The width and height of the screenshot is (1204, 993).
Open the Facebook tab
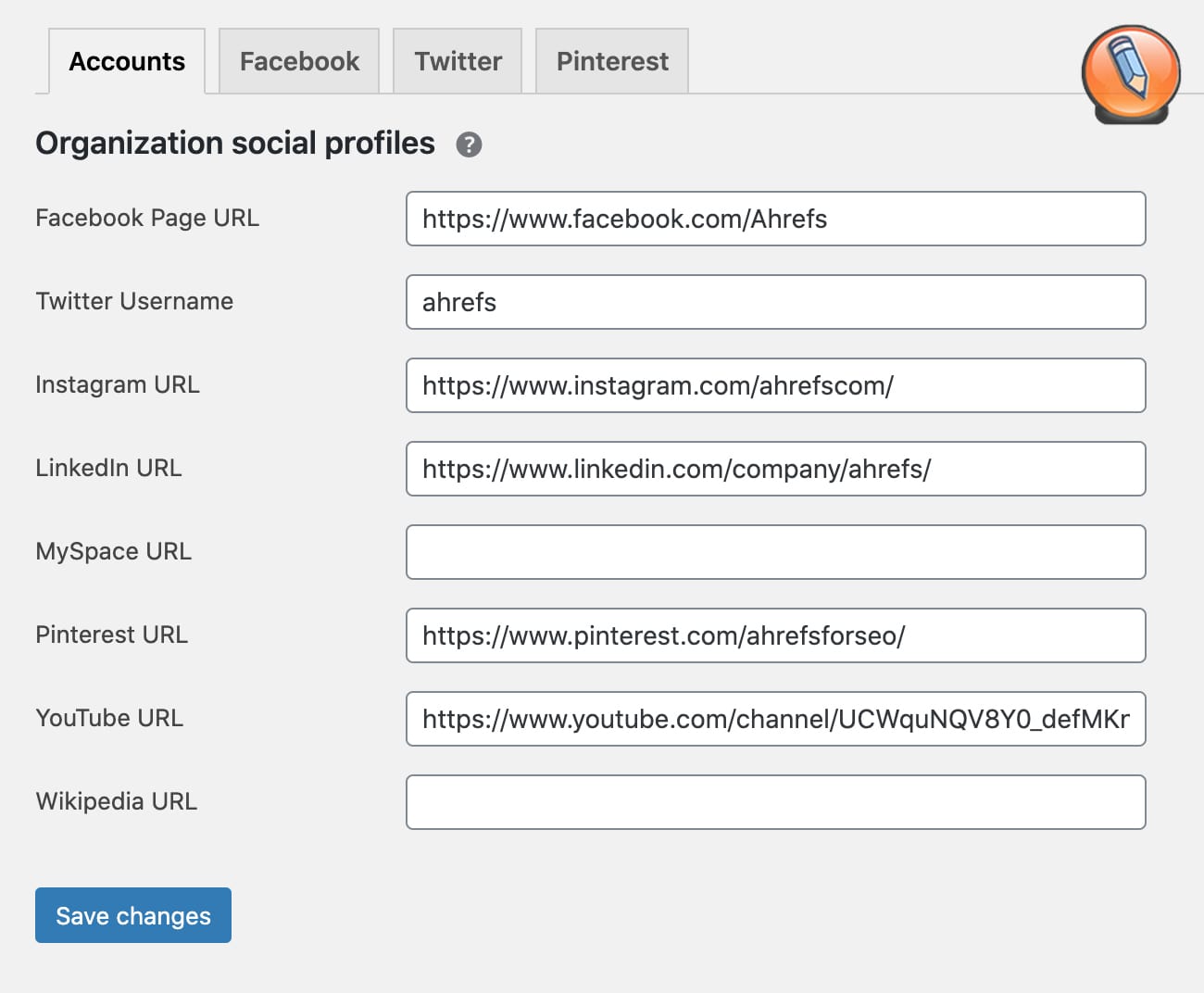pos(299,61)
